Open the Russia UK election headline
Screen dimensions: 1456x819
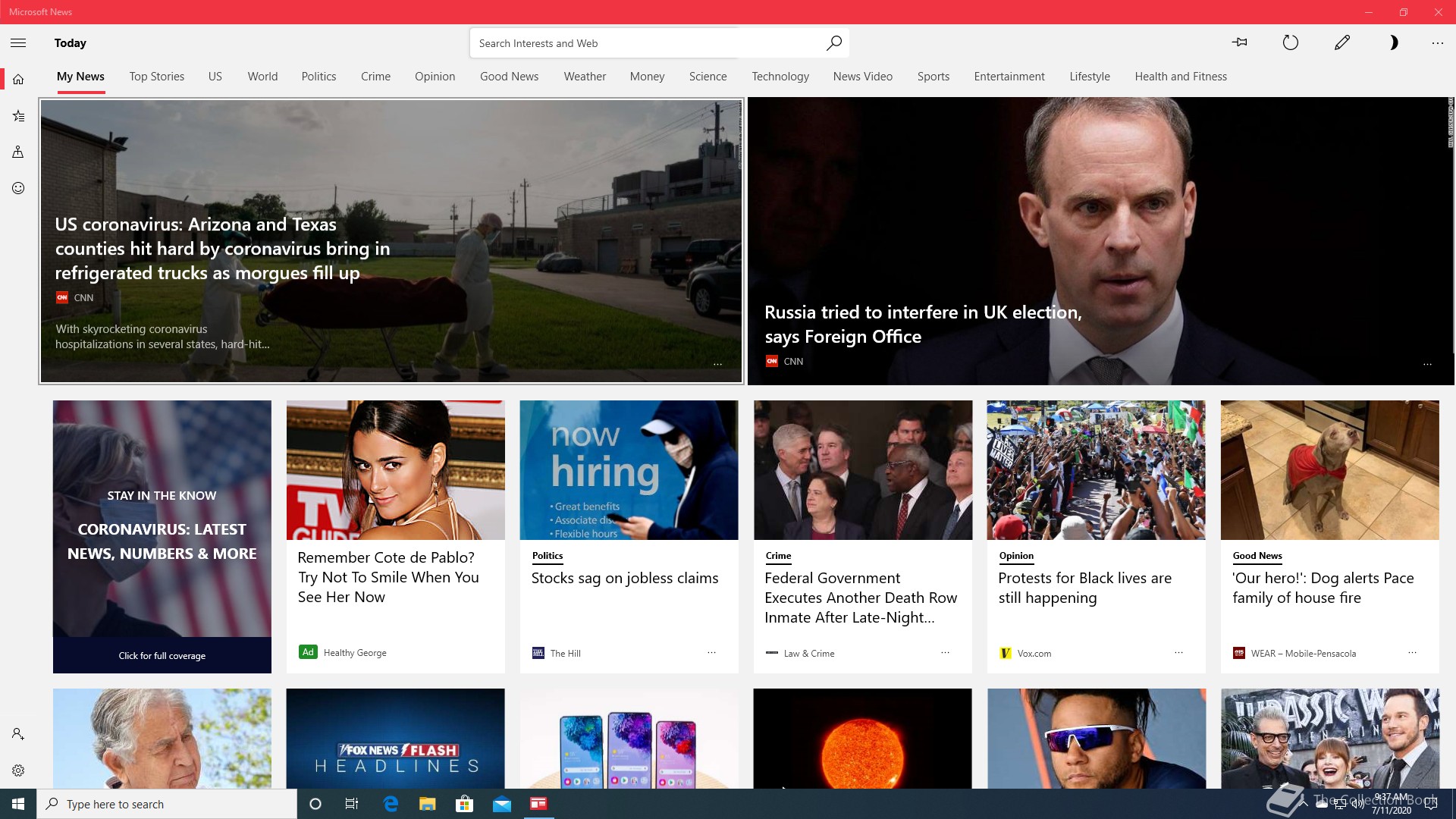[x=923, y=325]
